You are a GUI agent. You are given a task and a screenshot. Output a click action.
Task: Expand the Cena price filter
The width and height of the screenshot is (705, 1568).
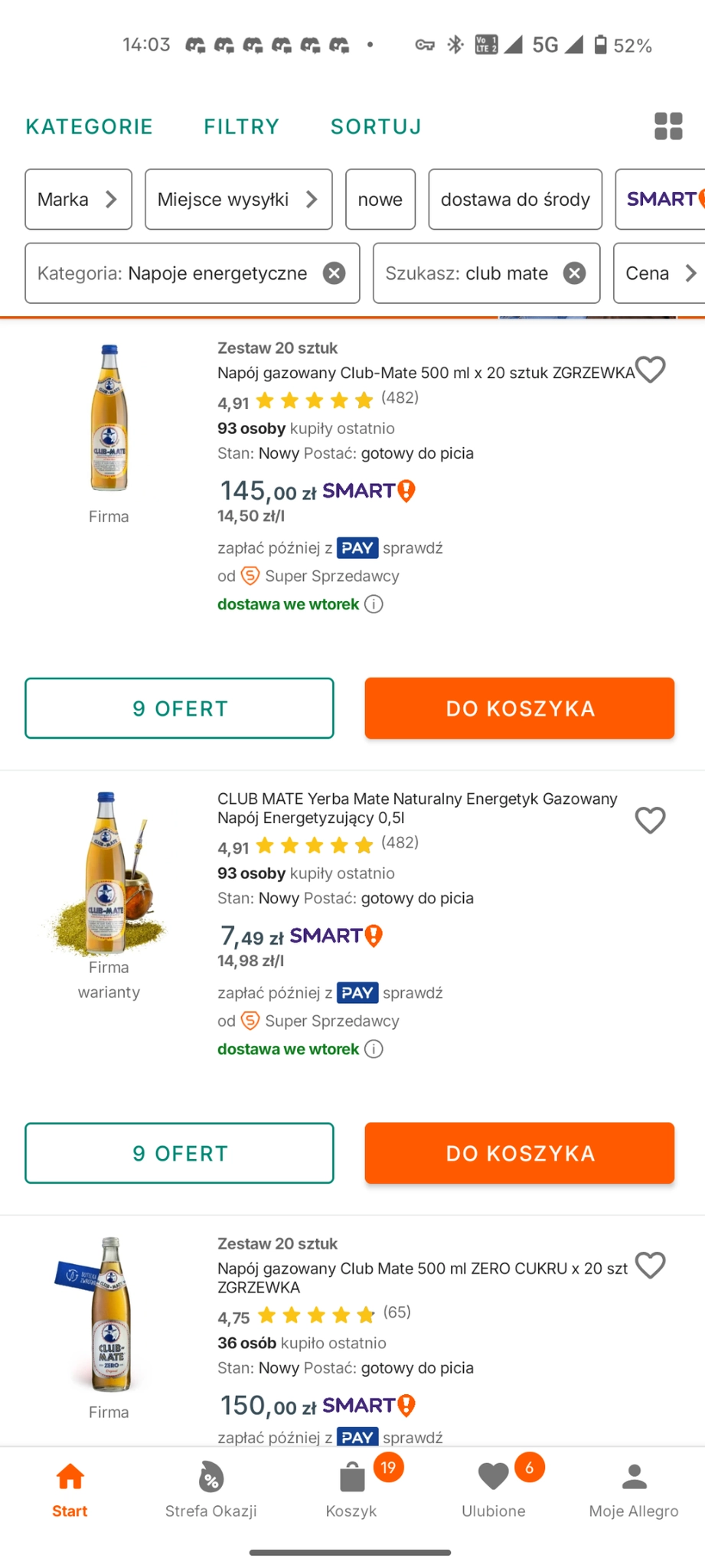(x=660, y=273)
